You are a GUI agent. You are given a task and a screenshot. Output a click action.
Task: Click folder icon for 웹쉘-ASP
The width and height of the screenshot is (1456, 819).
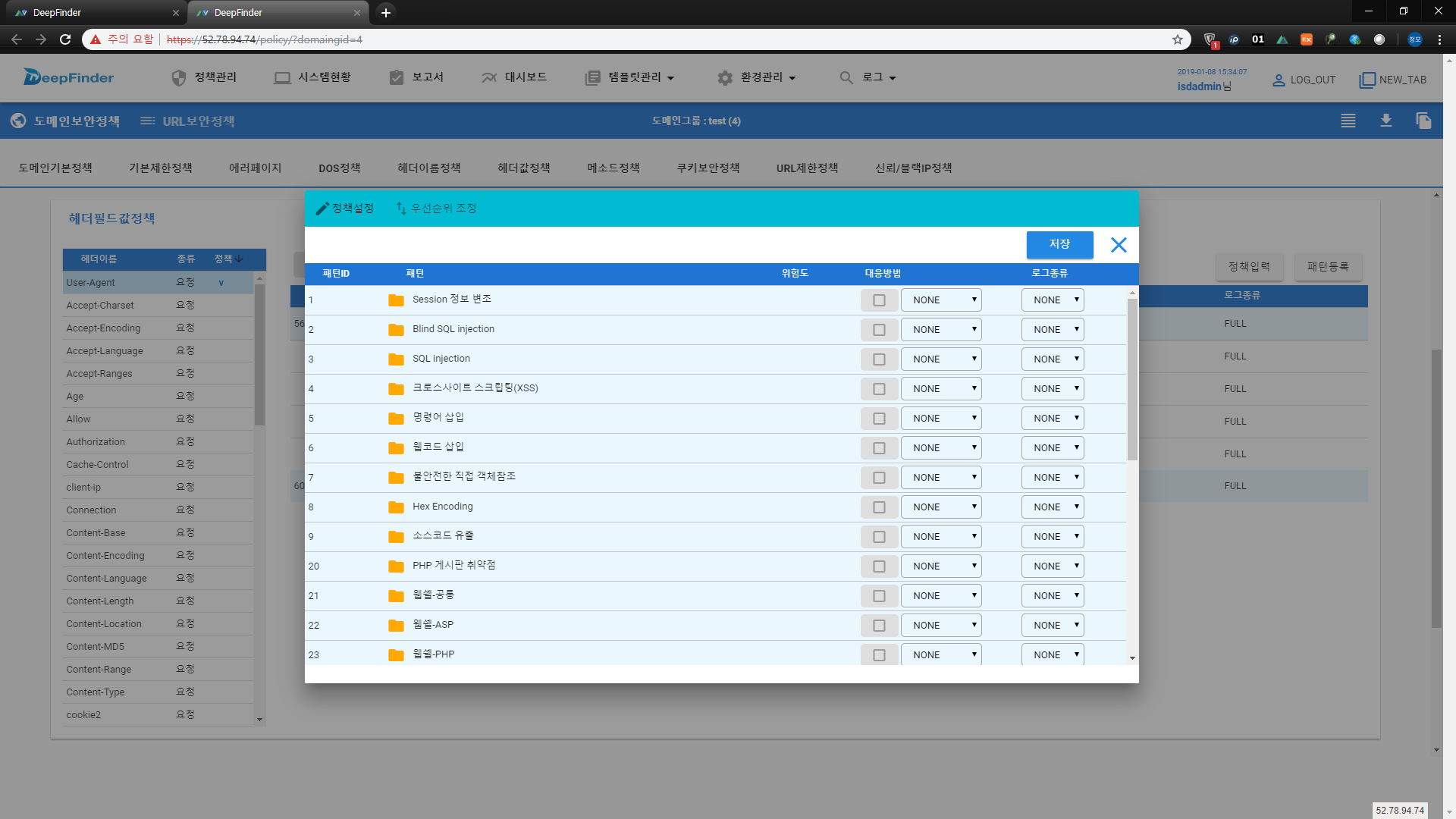(396, 626)
